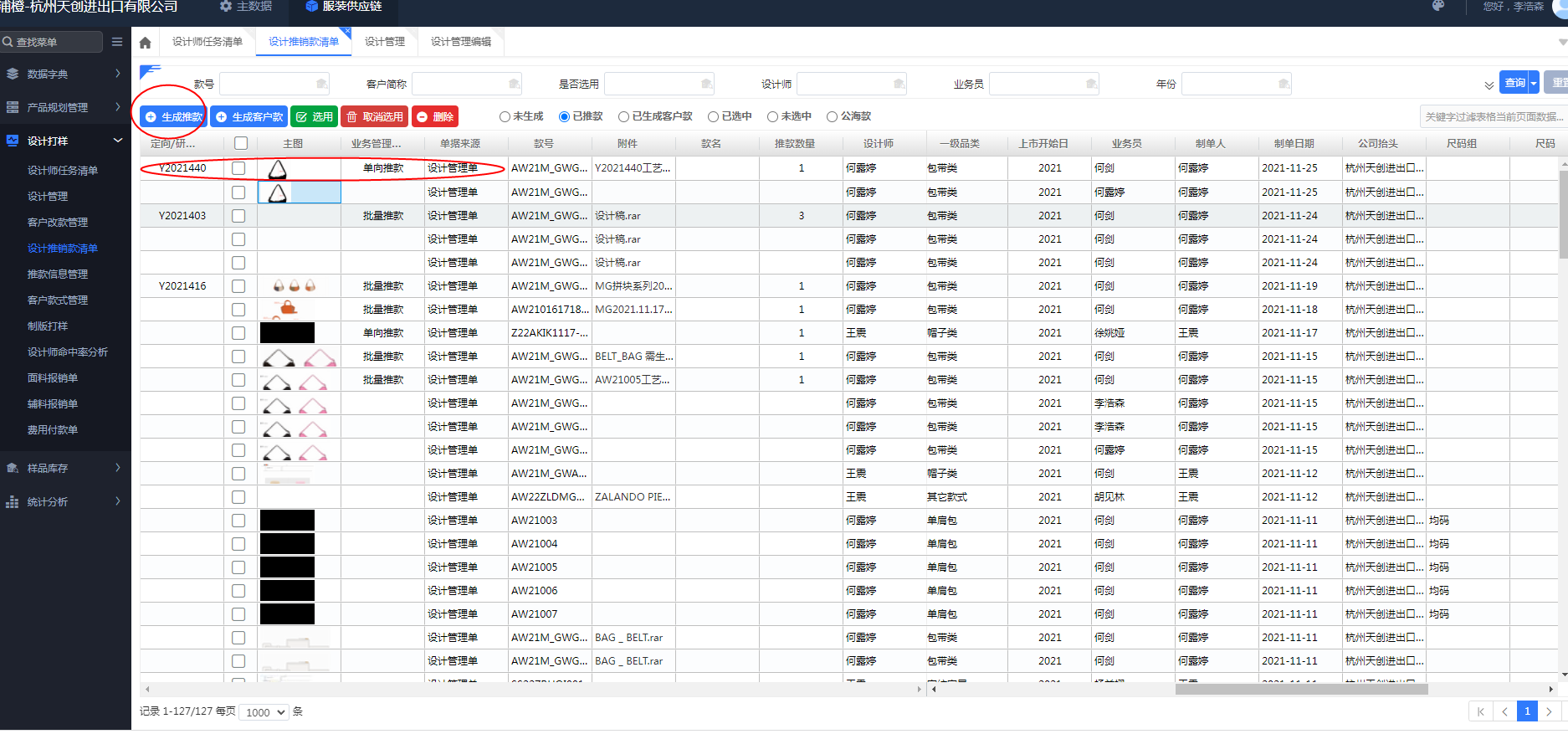
Task: Collapse the sidebar with the hamburger icon
Action: 117,42
